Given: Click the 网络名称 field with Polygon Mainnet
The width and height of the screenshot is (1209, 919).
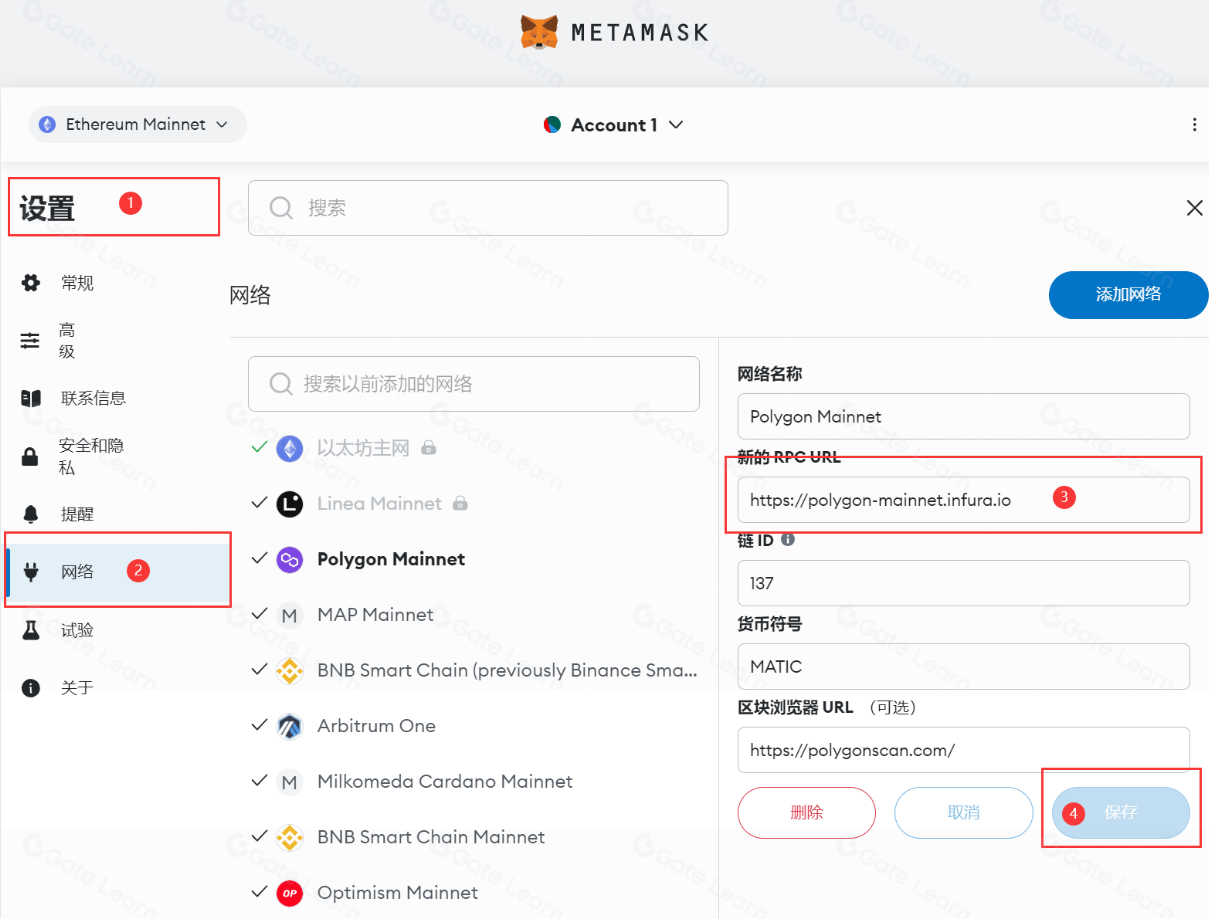Looking at the screenshot, I should tap(963, 416).
